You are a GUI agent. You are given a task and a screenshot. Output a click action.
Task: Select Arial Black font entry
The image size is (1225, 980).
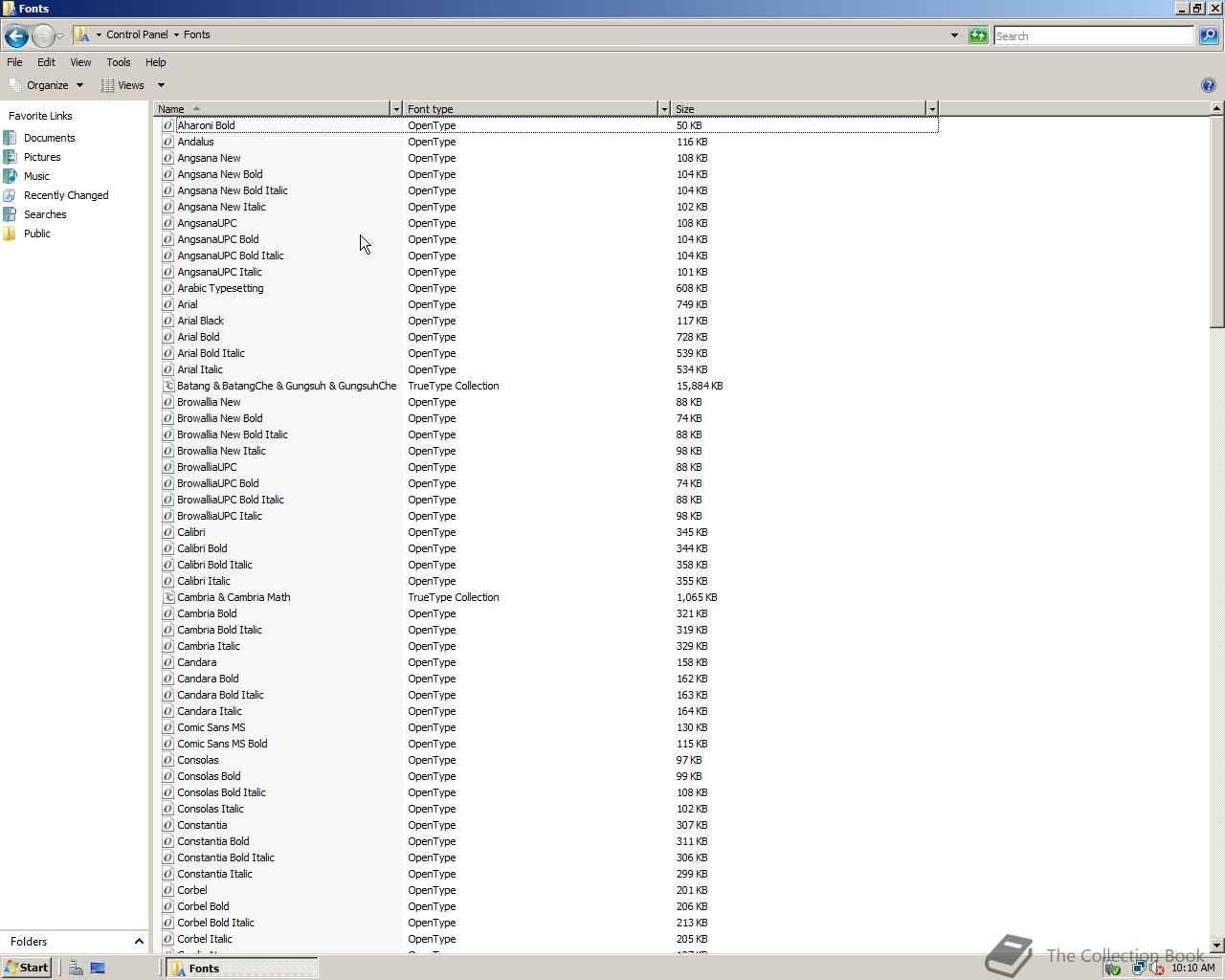(200, 321)
